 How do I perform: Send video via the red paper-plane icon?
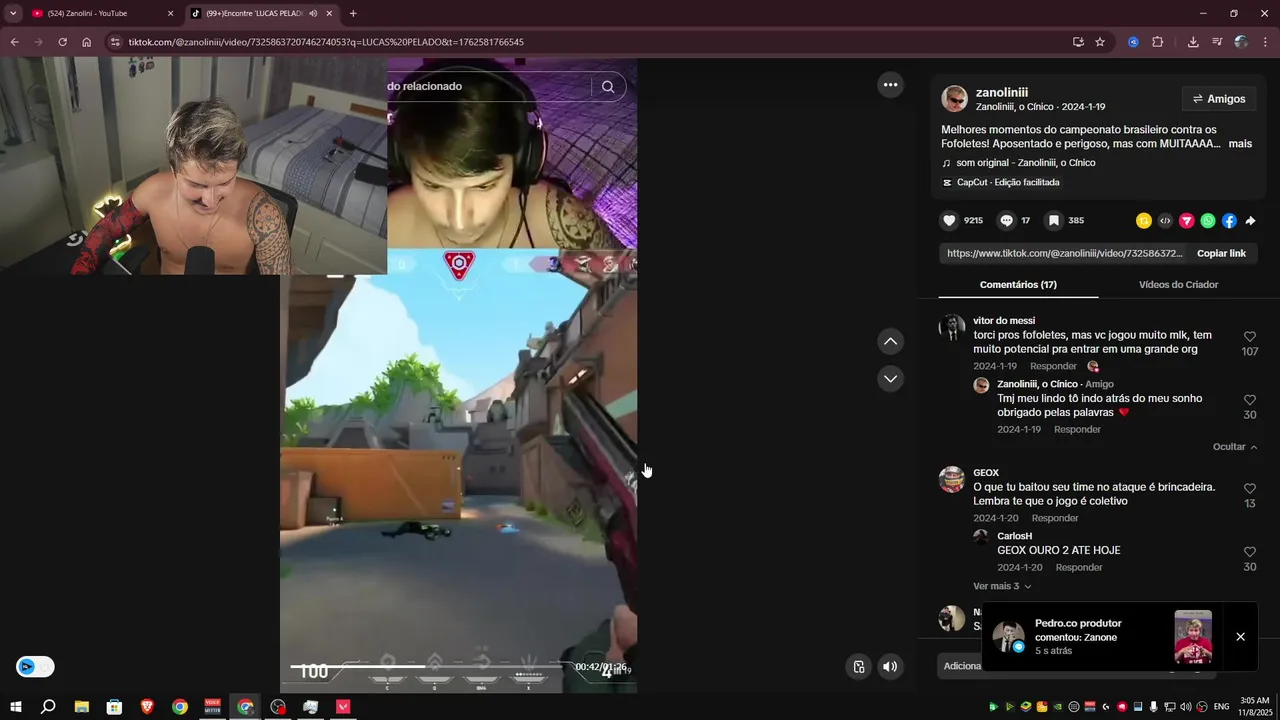[x=1187, y=221]
